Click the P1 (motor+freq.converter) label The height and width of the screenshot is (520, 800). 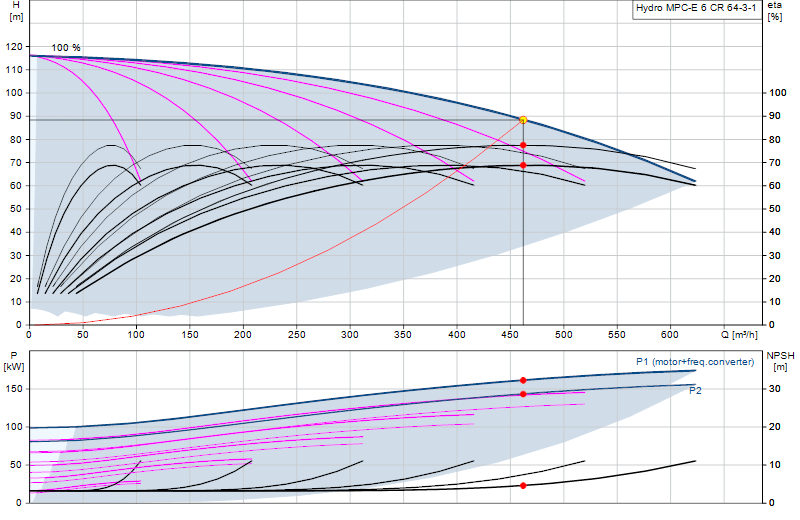[695, 362]
